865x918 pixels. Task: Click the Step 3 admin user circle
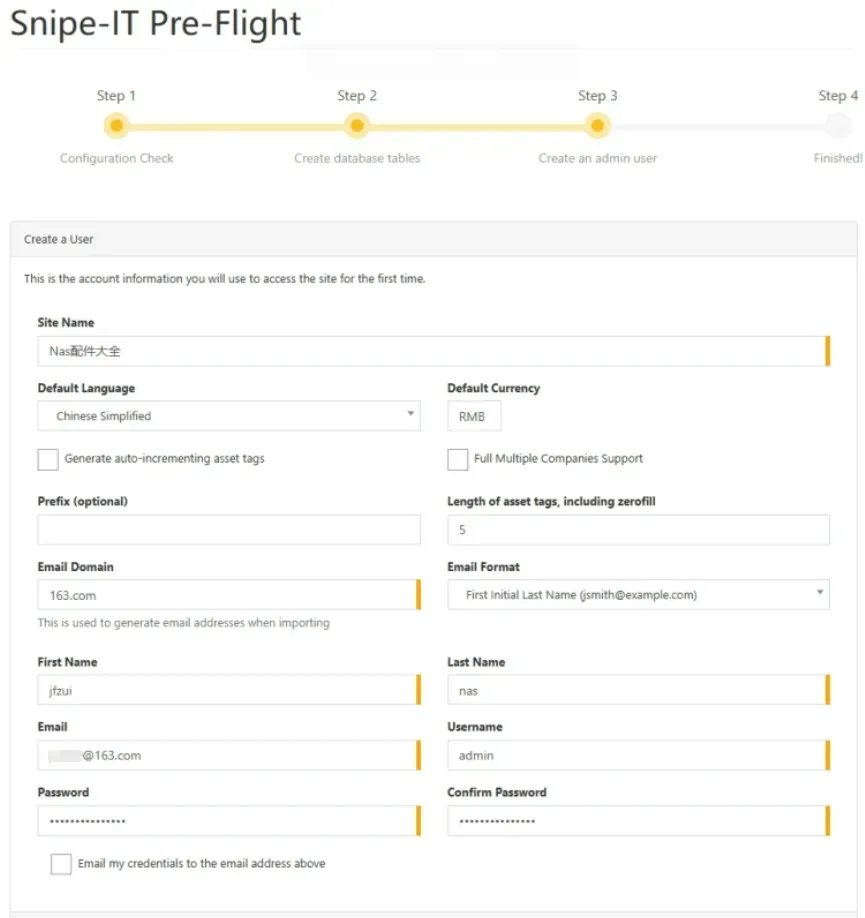(597, 126)
